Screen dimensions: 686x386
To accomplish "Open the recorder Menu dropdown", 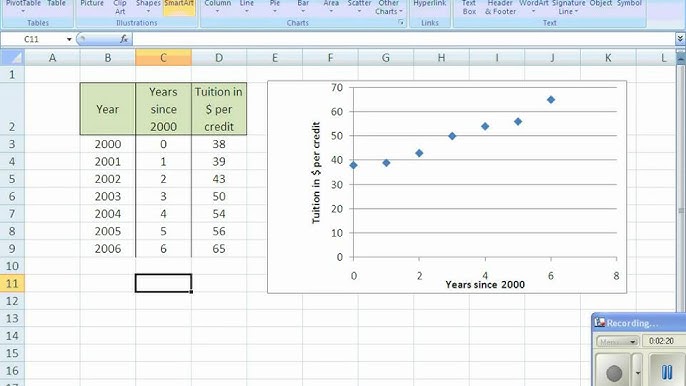I will [617, 341].
